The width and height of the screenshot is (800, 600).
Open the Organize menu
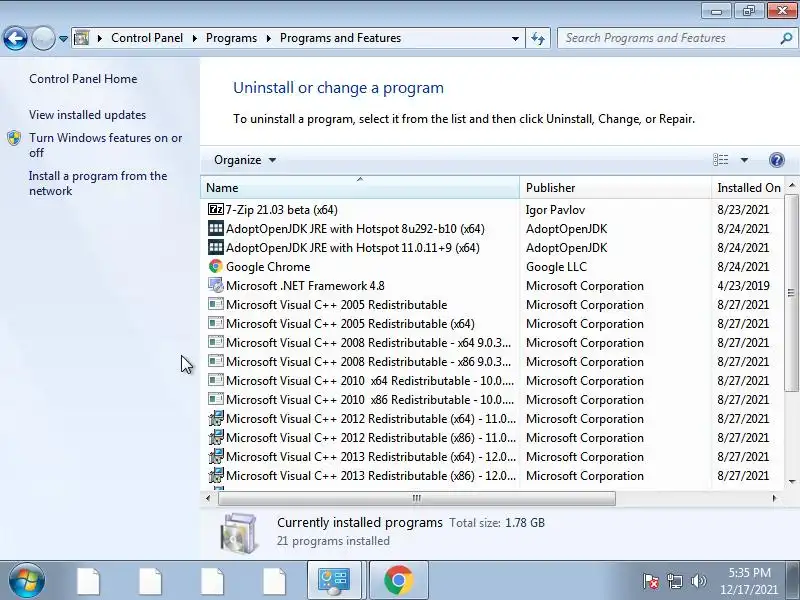pyautogui.click(x=245, y=160)
